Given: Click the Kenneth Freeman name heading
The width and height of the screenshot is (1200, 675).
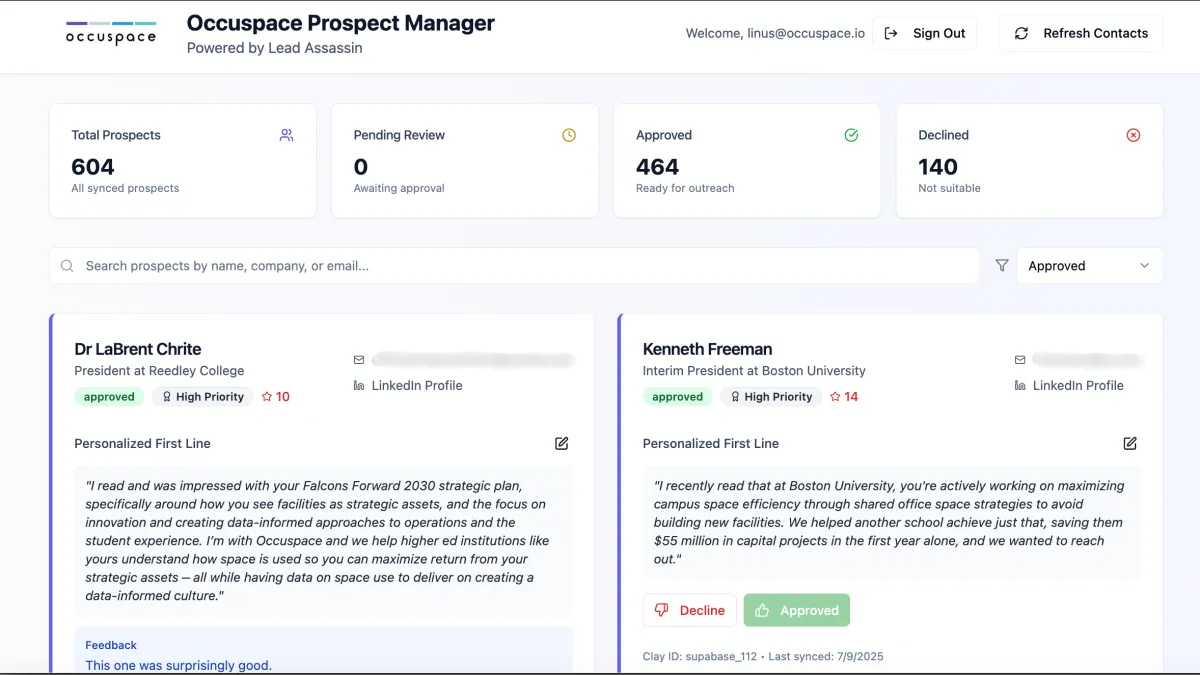Looking at the screenshot, I should [x=708, y=349].
